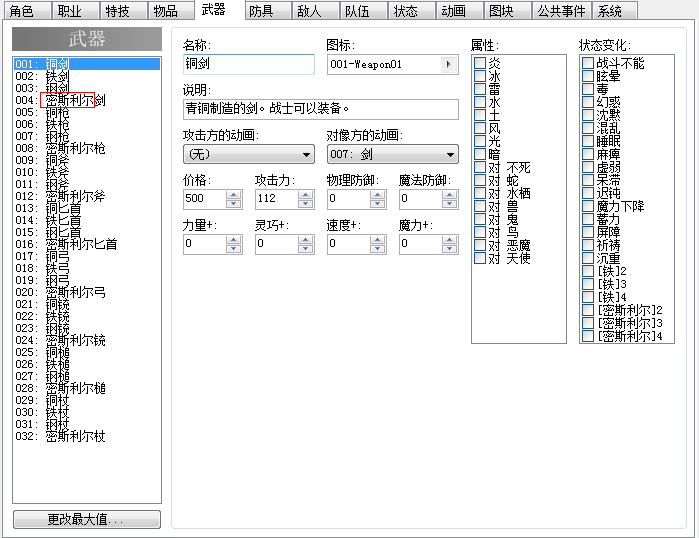Image resolution: width=699 pixels, height=538 pixels.
Task: Decrease 魔力+ with the down arrow
Action: coord(449,249)
